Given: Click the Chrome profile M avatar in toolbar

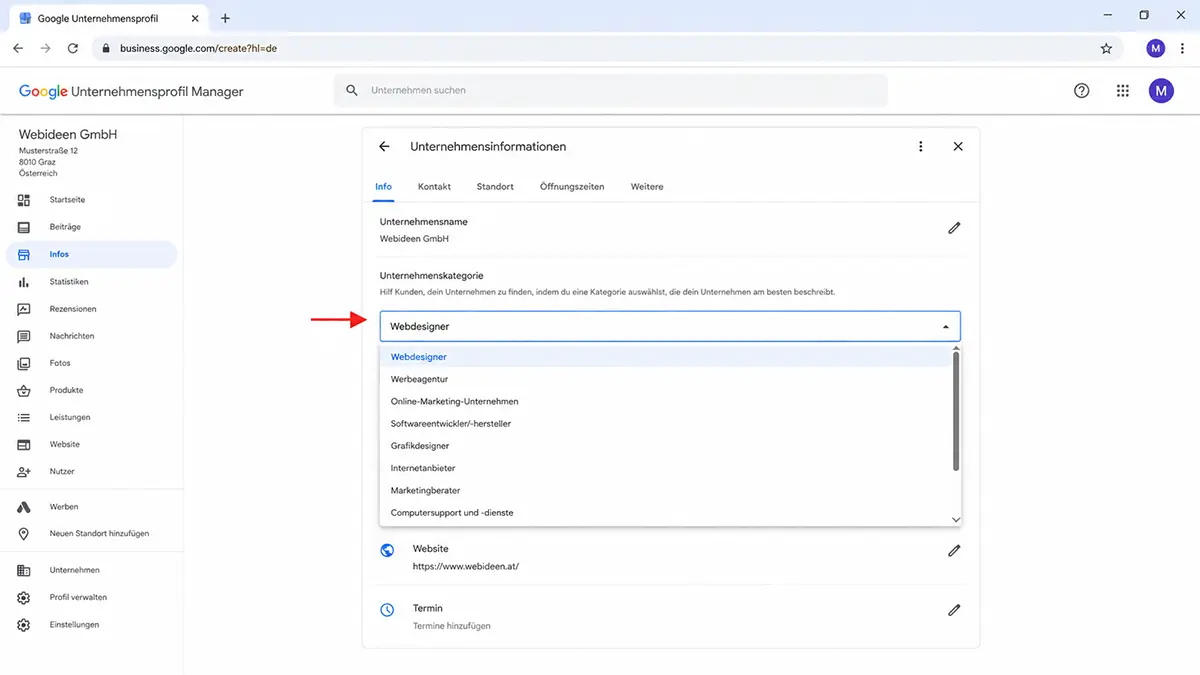Looking at the screenshot, I should click(x=1156, y=48).
